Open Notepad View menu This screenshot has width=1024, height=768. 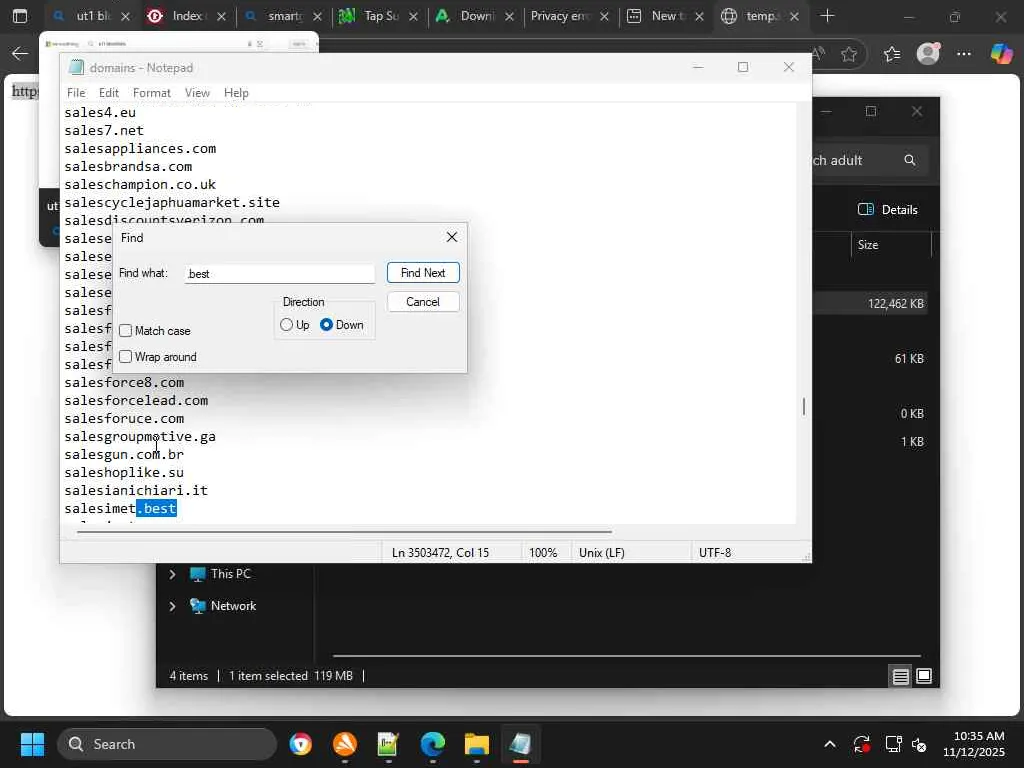tap(197, 93)
